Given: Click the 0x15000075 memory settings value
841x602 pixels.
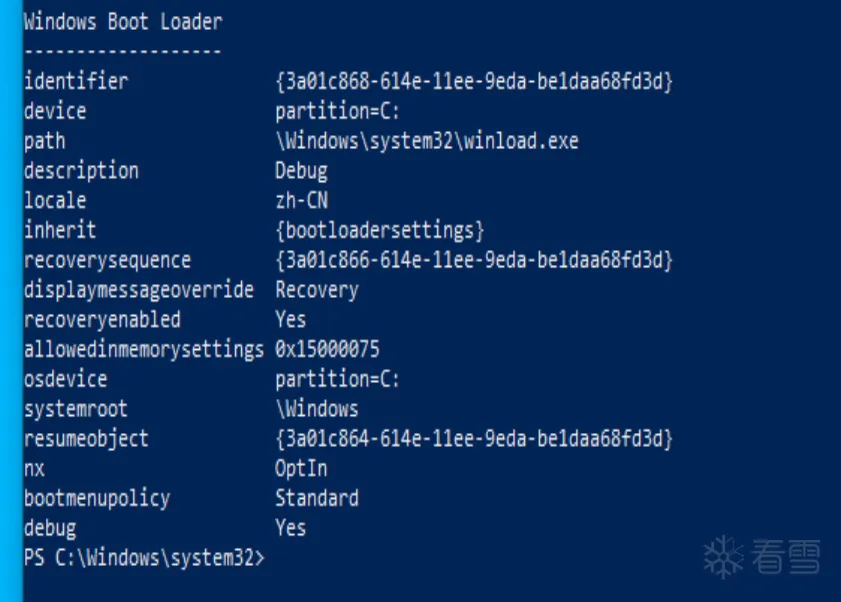Looking at the screenshot, I should tap(327, 349).
